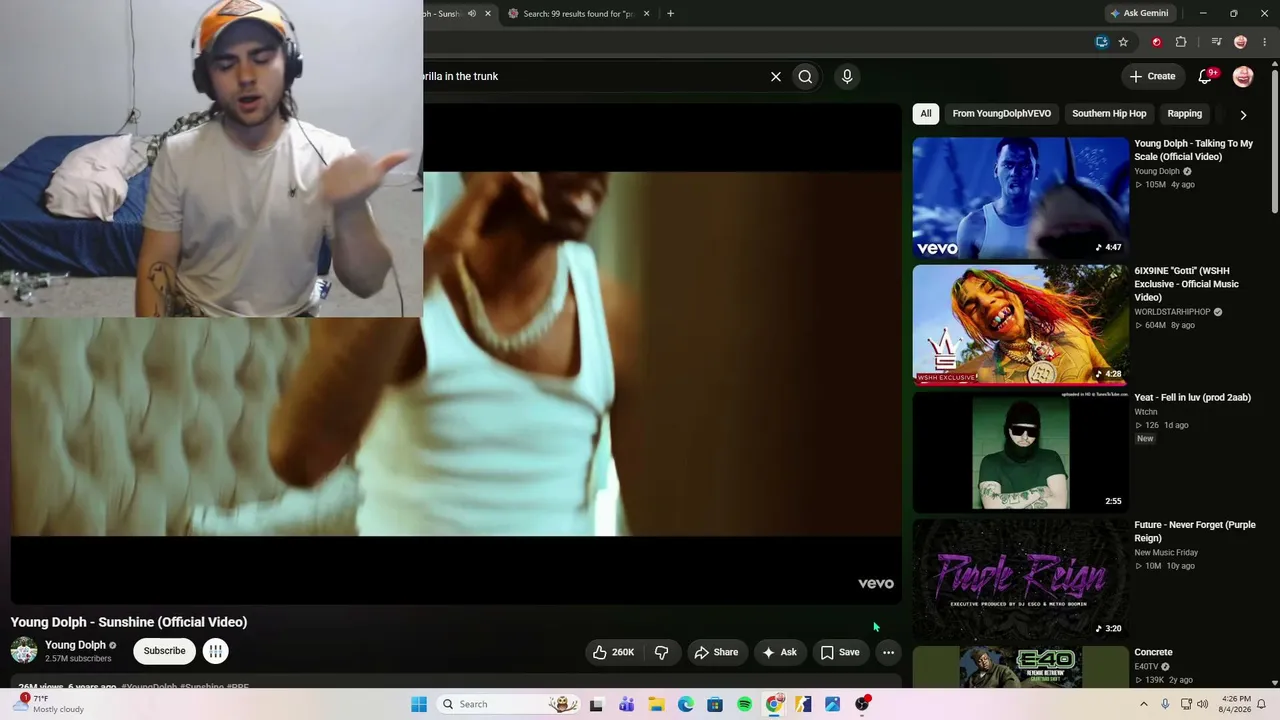This screenshot has height=720, width=1280.
Task: Dislike the video with thumbs down
Action: (x=662, y=652)
